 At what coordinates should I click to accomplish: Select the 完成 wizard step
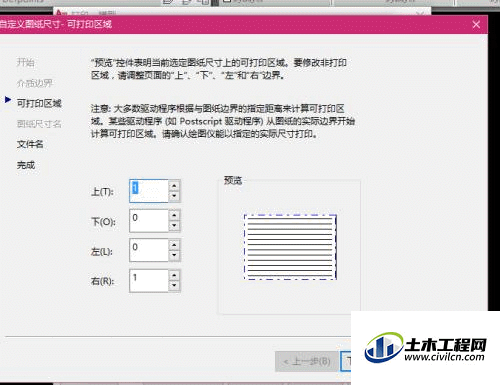(26, 165)
